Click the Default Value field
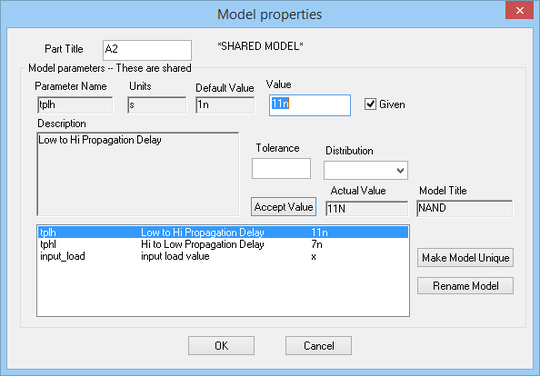Viewport: 540px width, 376px height. coord(225,105)
